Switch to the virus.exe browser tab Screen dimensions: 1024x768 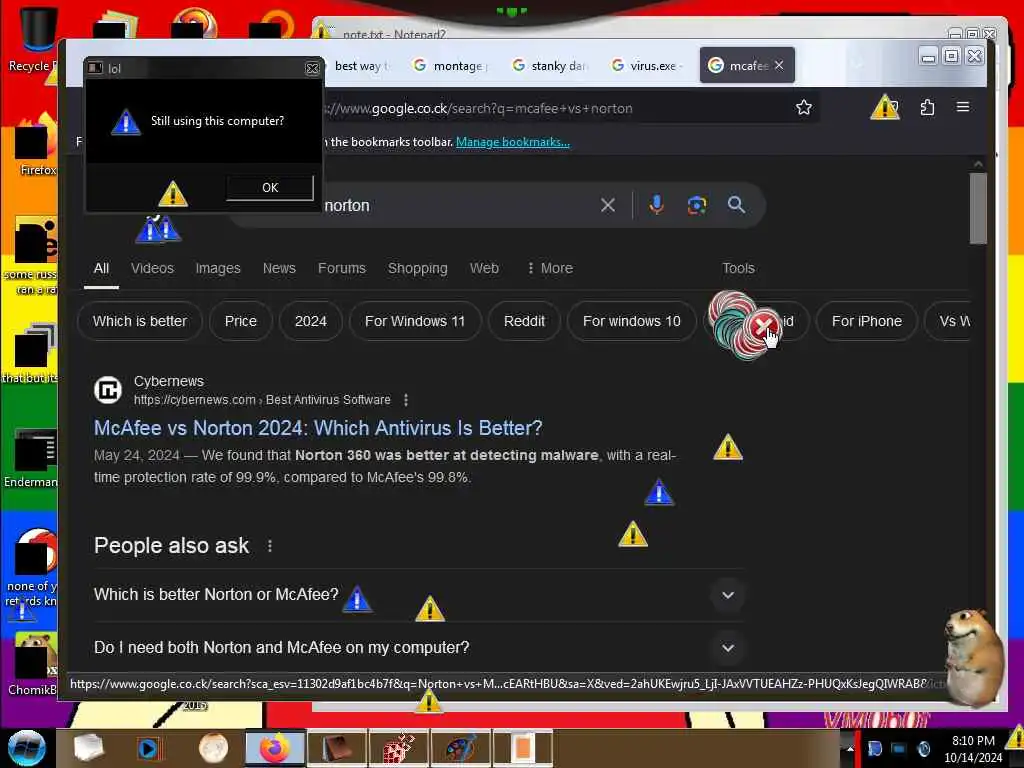click(648, 66)
